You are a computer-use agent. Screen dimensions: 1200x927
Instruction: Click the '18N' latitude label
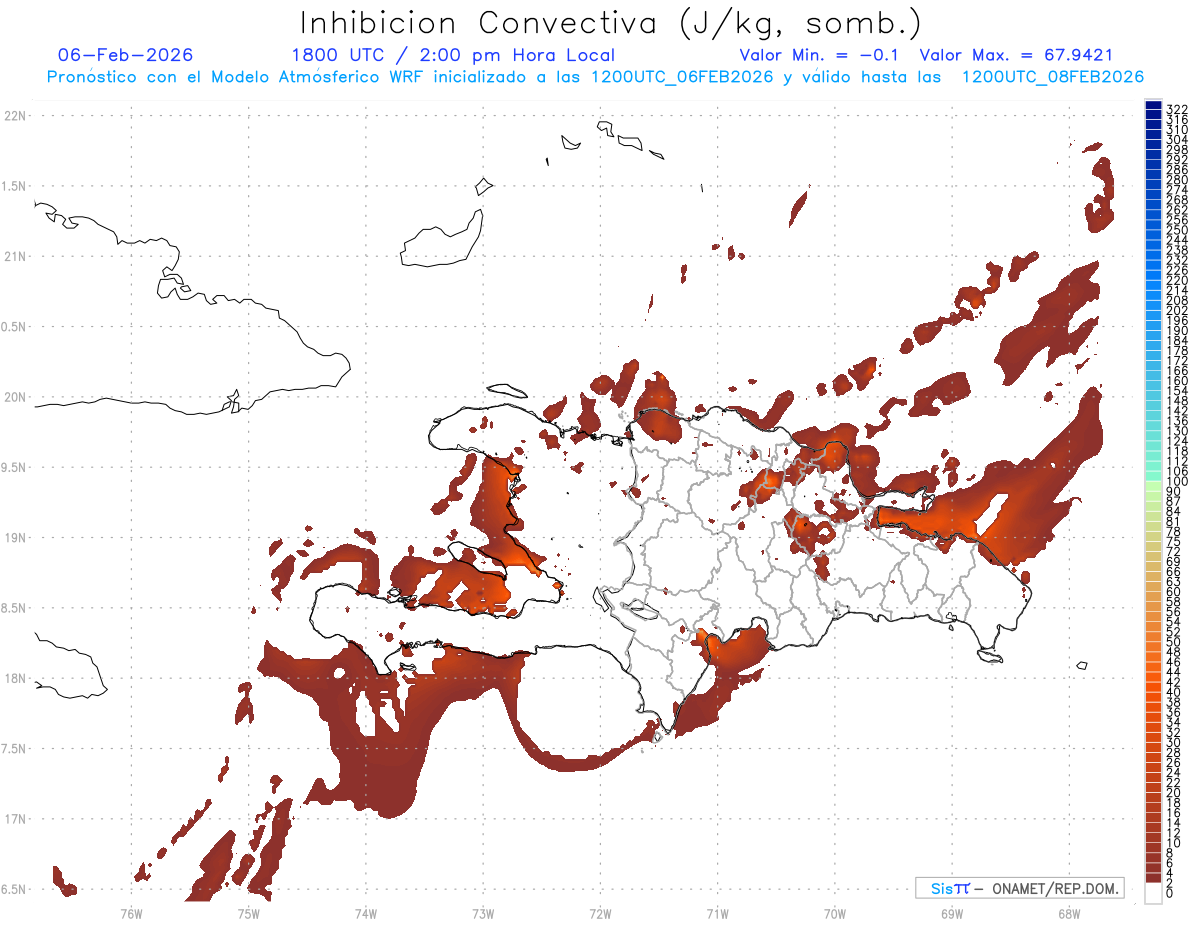click(x=16, y=678)
